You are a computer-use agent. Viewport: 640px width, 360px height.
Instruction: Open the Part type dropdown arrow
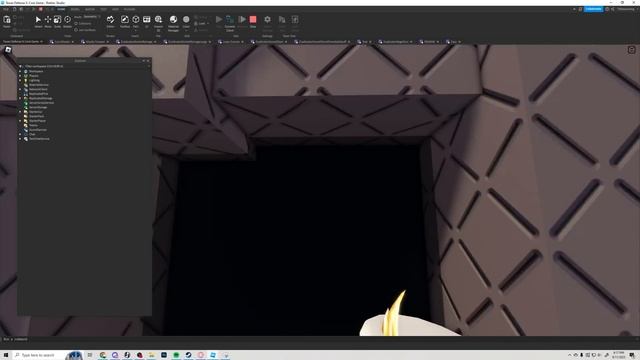click(136, 30)
